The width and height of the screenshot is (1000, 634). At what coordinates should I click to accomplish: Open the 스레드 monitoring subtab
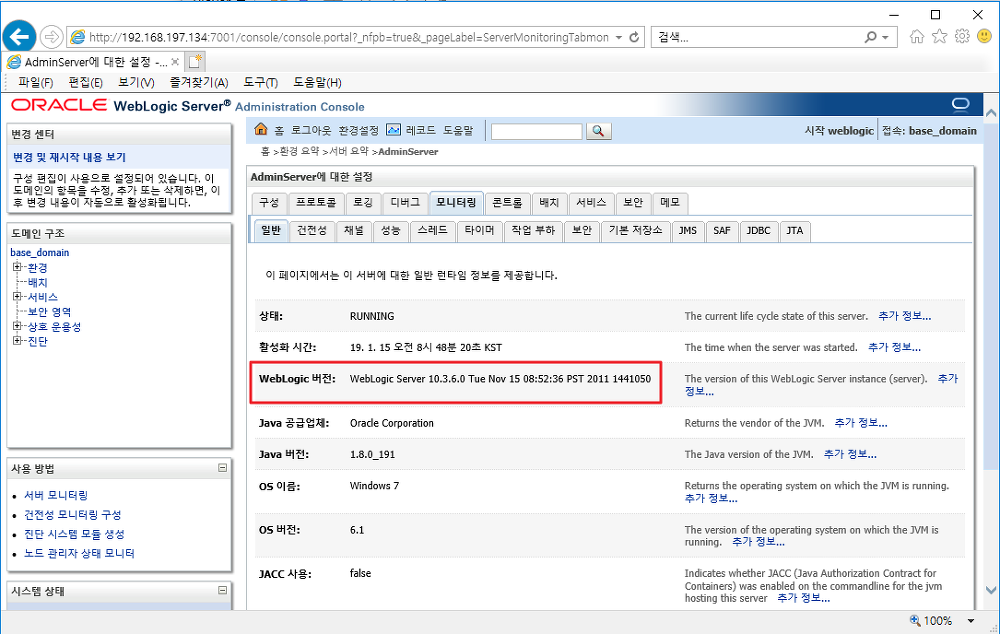point(432,231)
